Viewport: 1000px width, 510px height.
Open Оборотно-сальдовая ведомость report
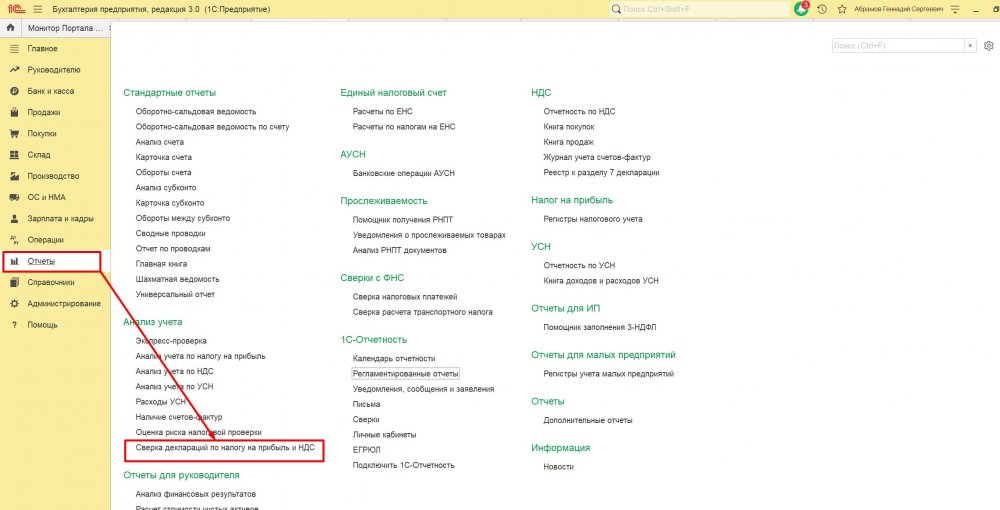tap(196, 111)
